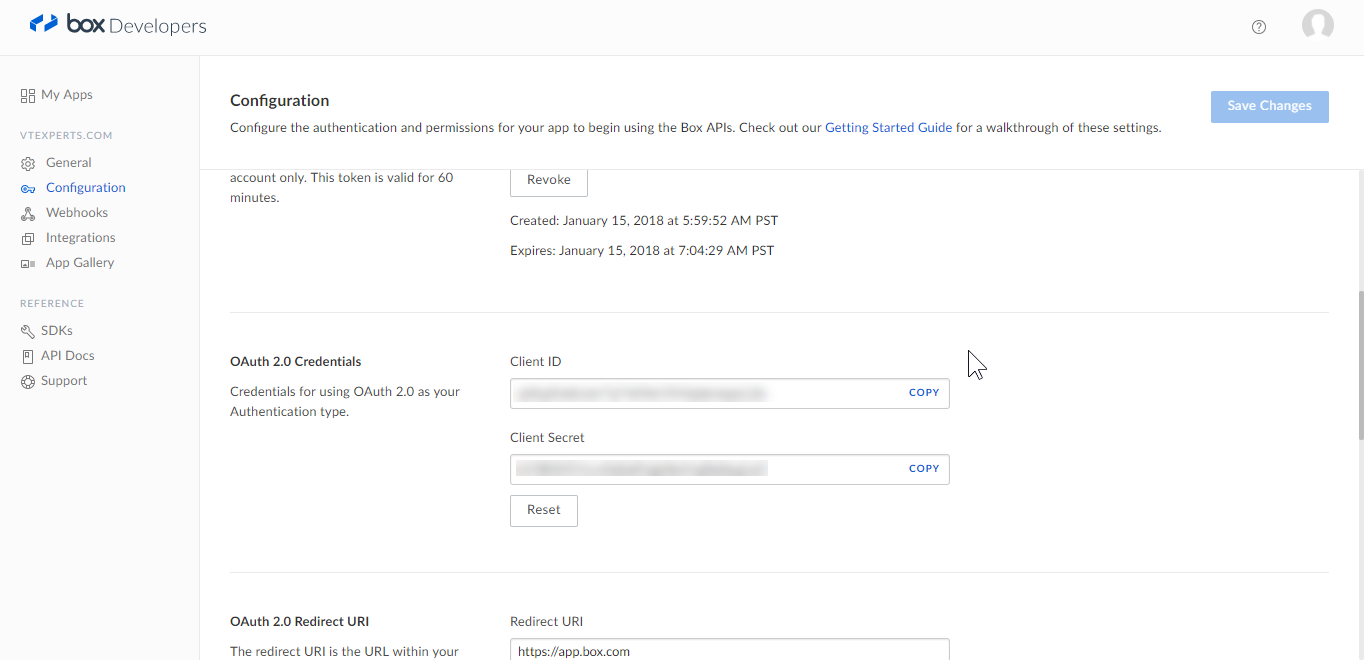Click the OAuth 2.0 Credentials heading
Viewport: 1364px width, 660px height.
[296, 362]
